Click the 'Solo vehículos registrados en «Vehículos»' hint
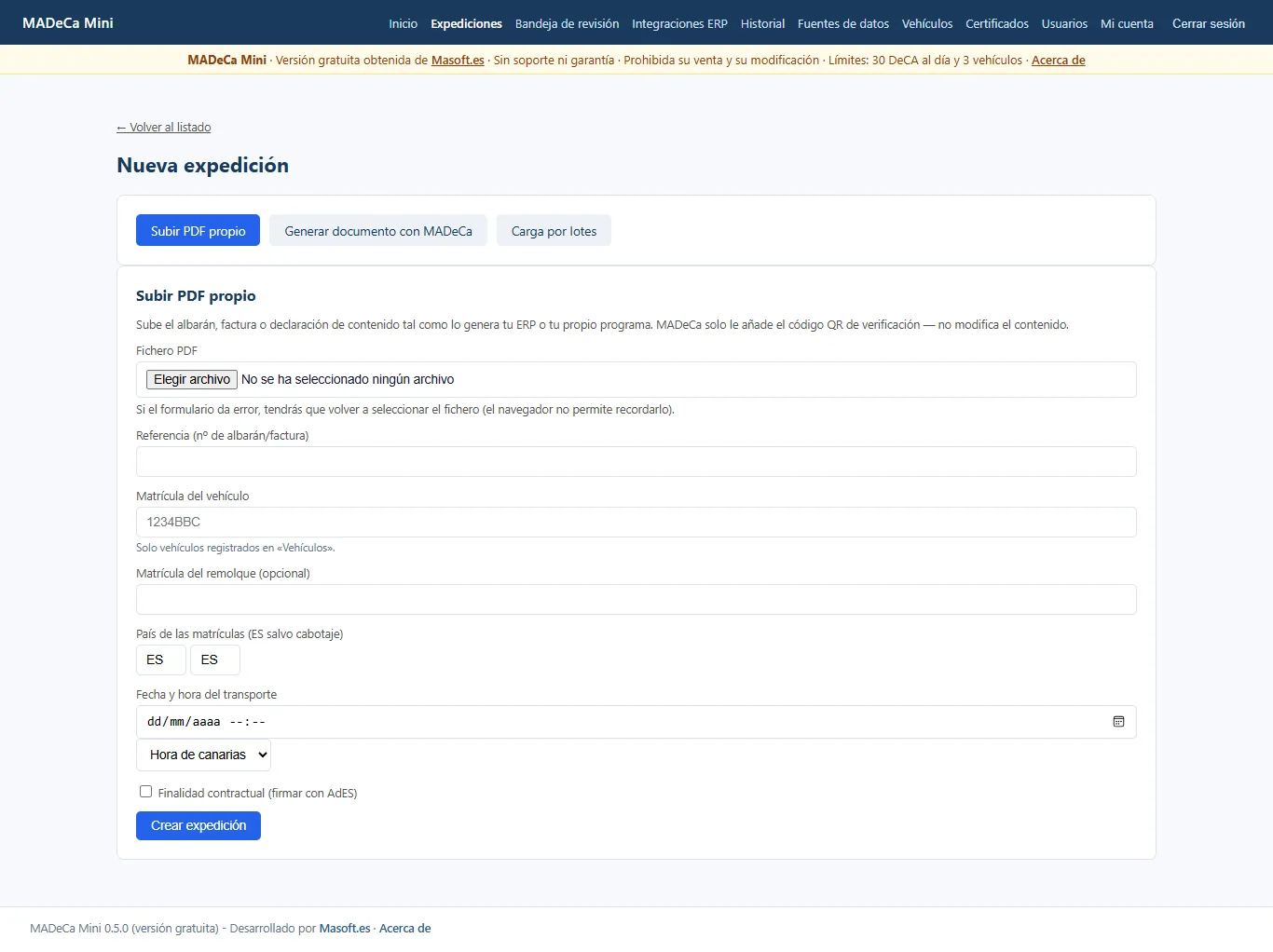1273x952 pixels. (x=236, y=548)
